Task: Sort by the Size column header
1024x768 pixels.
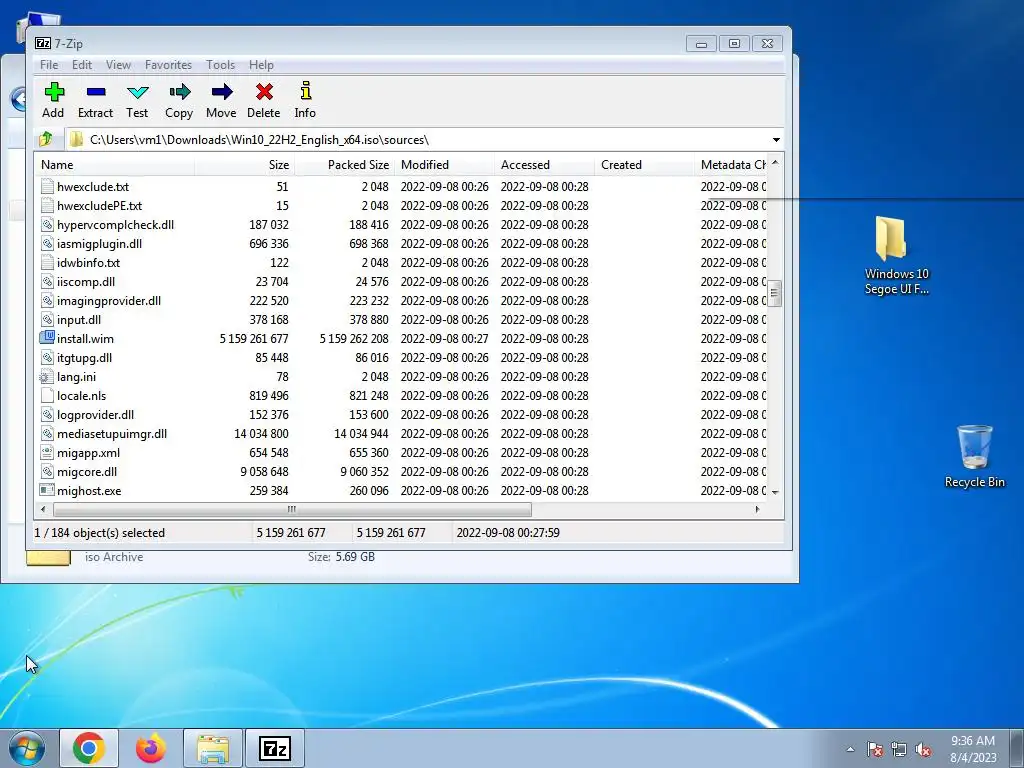Action: tap(244, 165)
